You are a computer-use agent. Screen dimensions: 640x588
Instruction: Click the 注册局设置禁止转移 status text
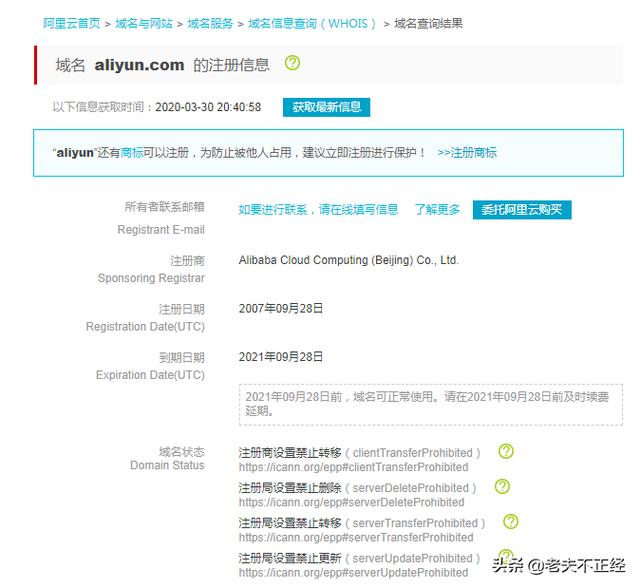pos(290,523)
